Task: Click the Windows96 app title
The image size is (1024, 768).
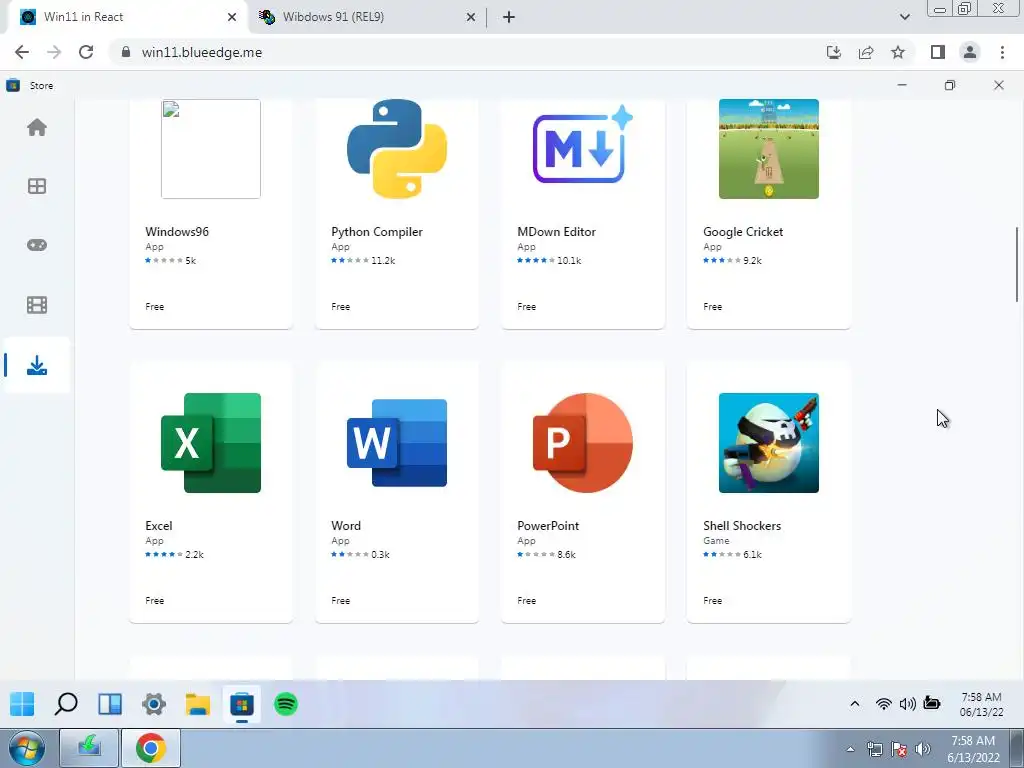Action: coord(177,232)
